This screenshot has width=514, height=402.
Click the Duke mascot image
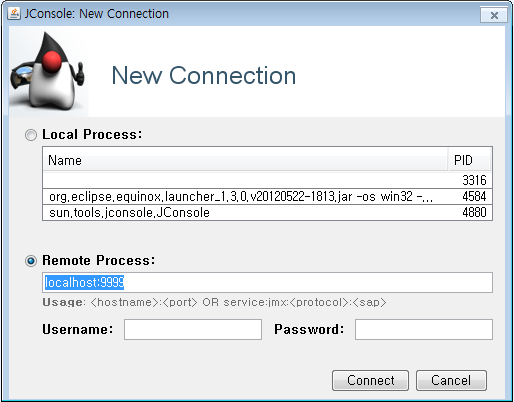(49, 71)
